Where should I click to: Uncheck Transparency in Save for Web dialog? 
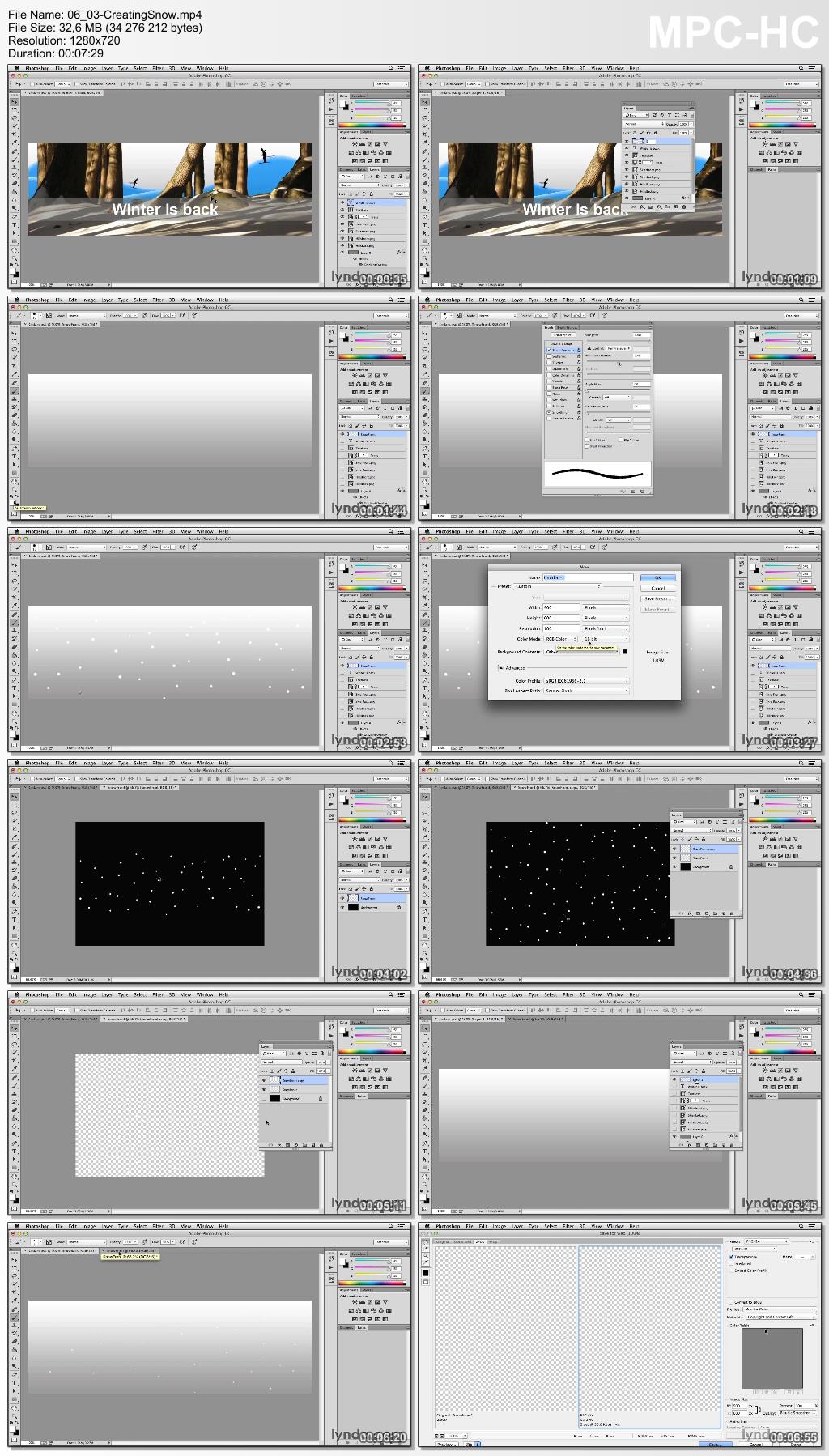tap(731, 1257)
